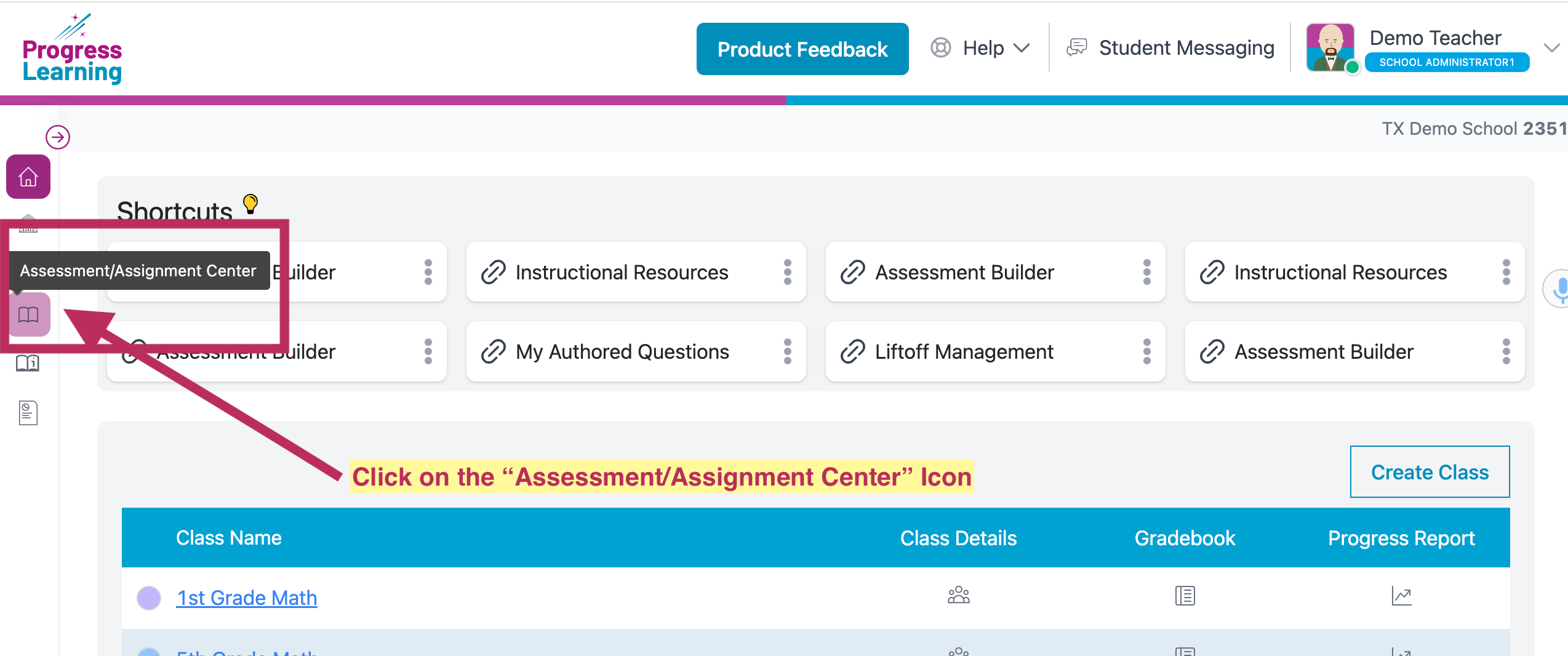Click the open book info sidebar icon
The height and width of the screenshot is (656, 1568).
(x=28, y=363)
